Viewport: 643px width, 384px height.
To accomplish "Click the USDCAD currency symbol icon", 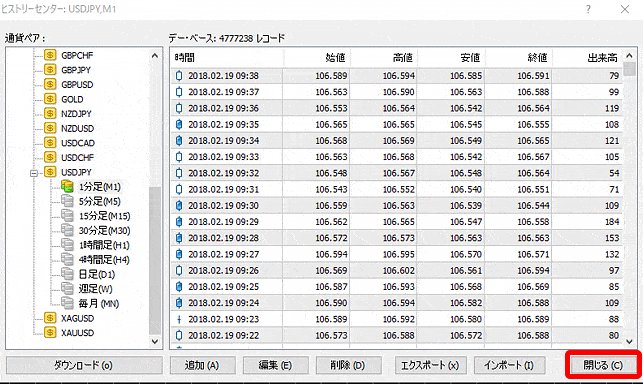I will pos(50,143).
